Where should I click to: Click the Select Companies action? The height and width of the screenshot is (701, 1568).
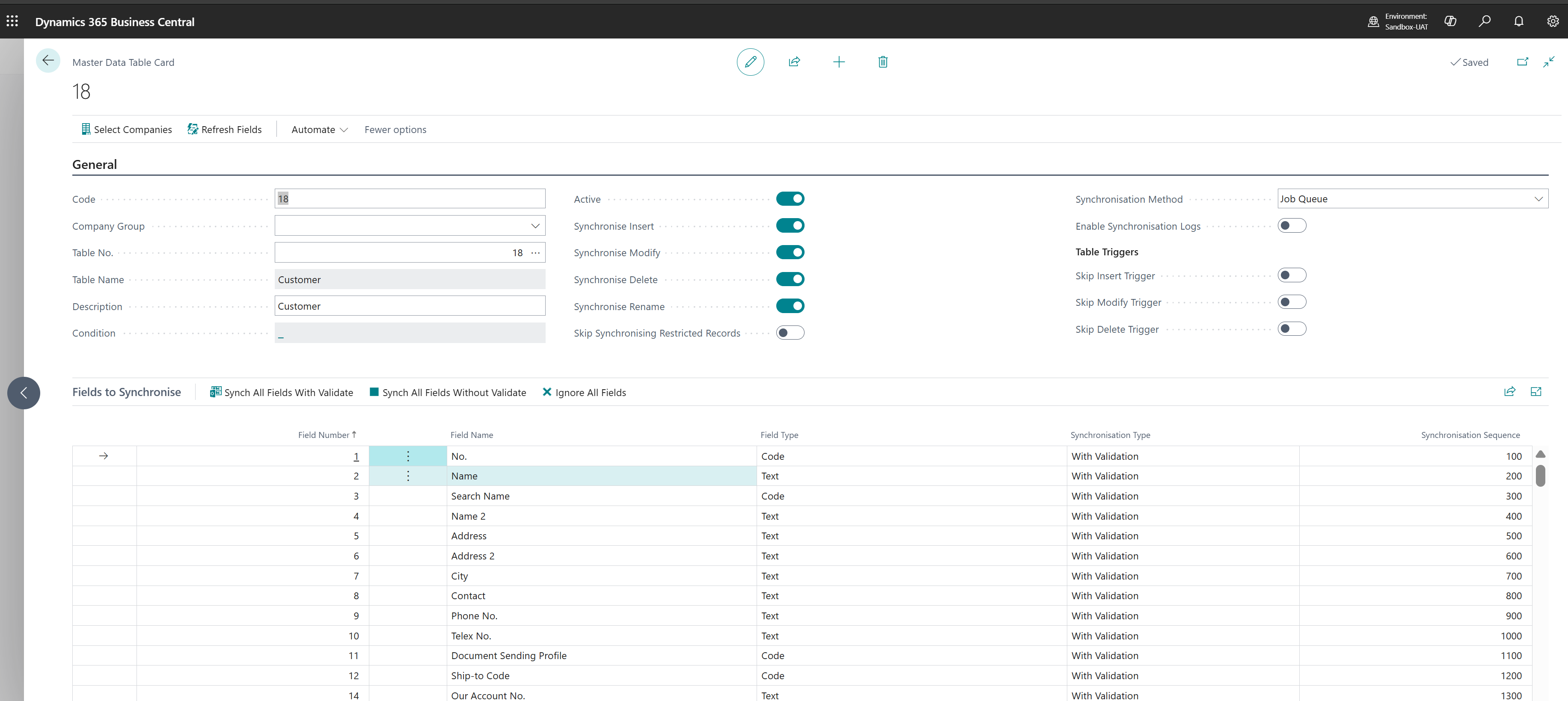127,129
